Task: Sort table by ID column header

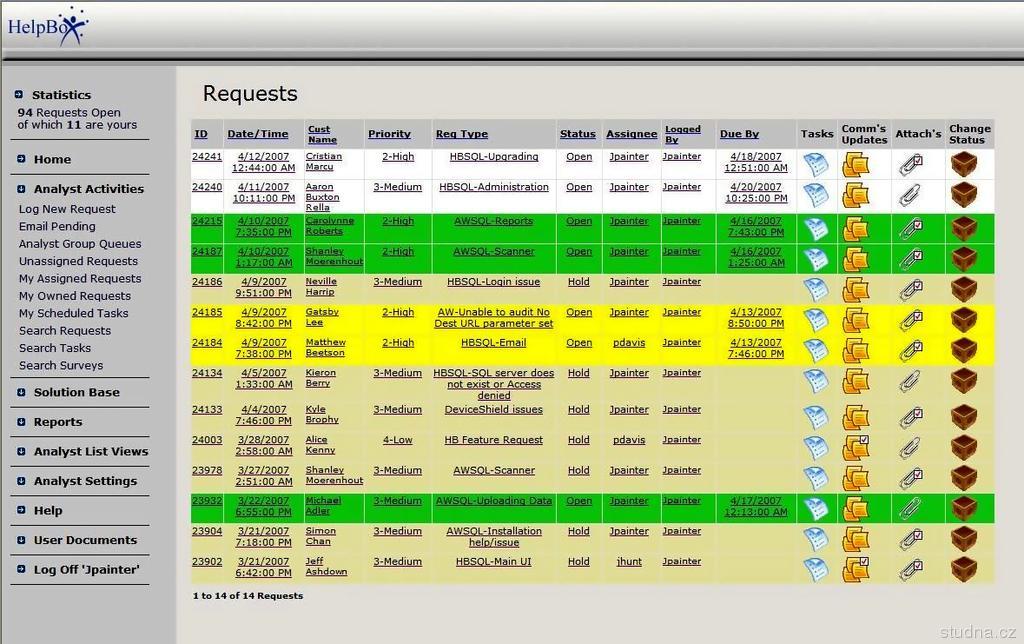Action: [201, 134]
